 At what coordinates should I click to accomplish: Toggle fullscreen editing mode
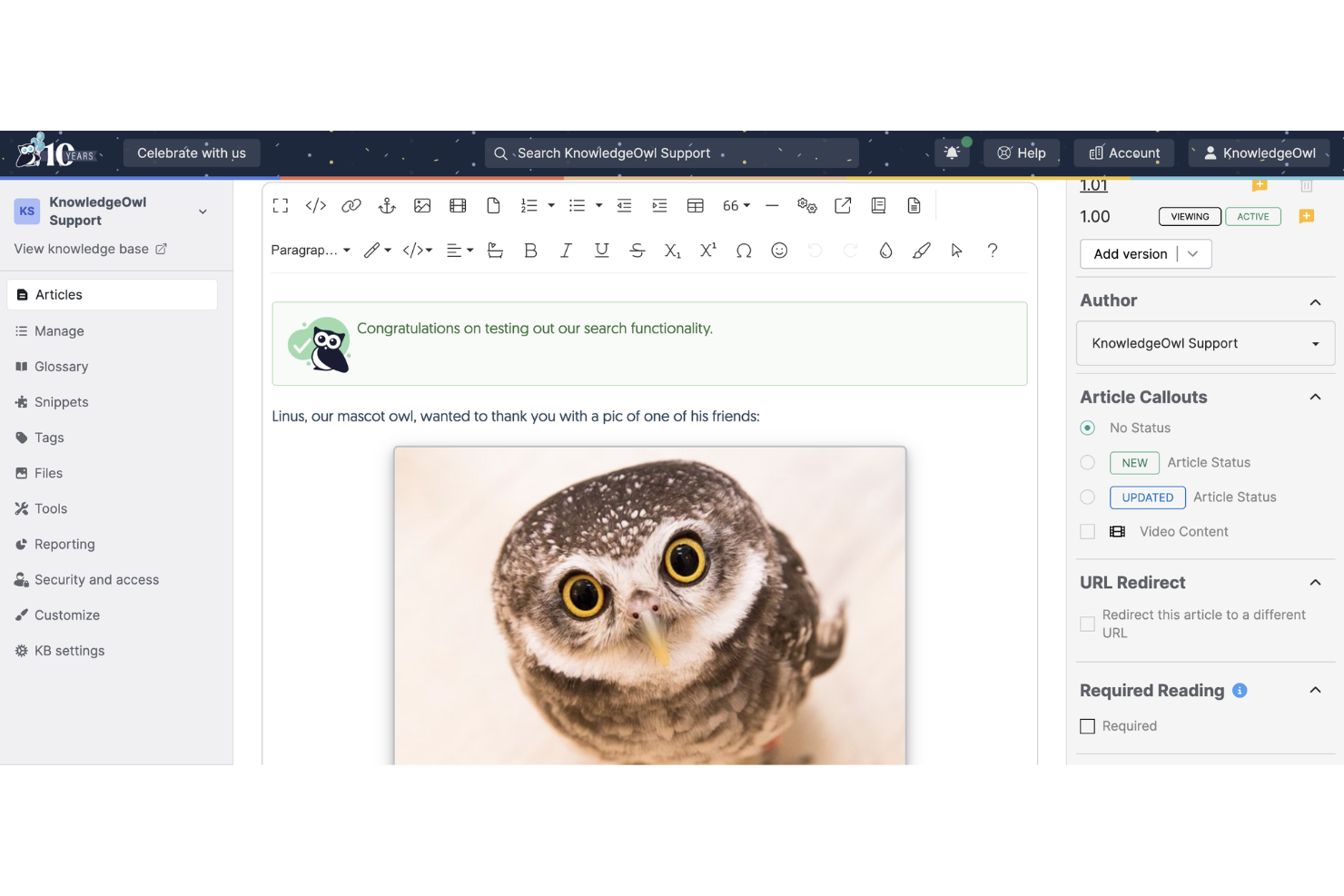pyautogui.click(x=280, y=205)
